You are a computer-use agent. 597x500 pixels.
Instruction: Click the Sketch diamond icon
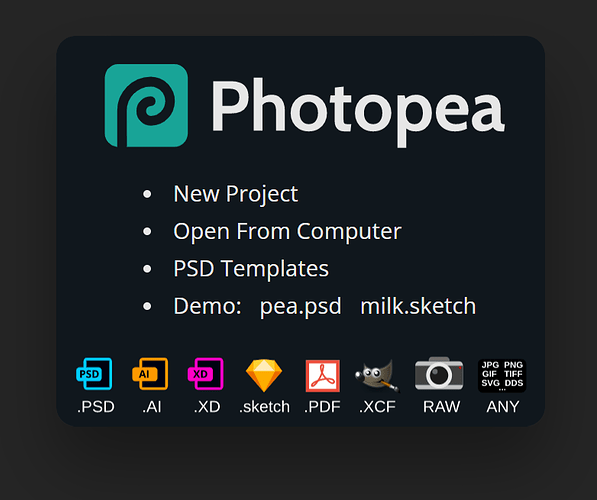pyautogui.click(x=264, y=375)
